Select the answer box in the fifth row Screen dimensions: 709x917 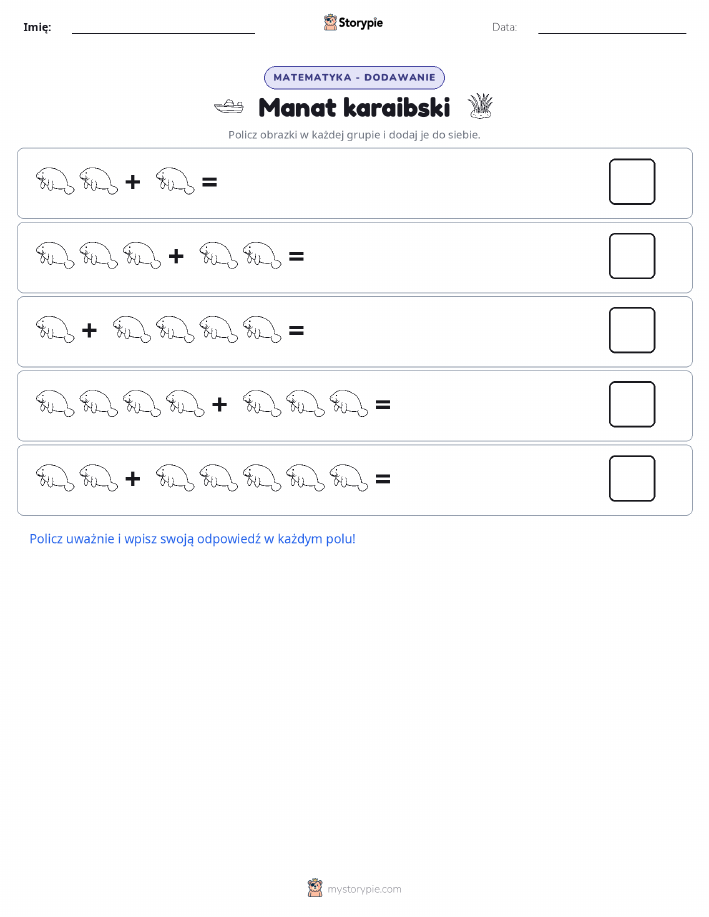(x=632, y=478)
